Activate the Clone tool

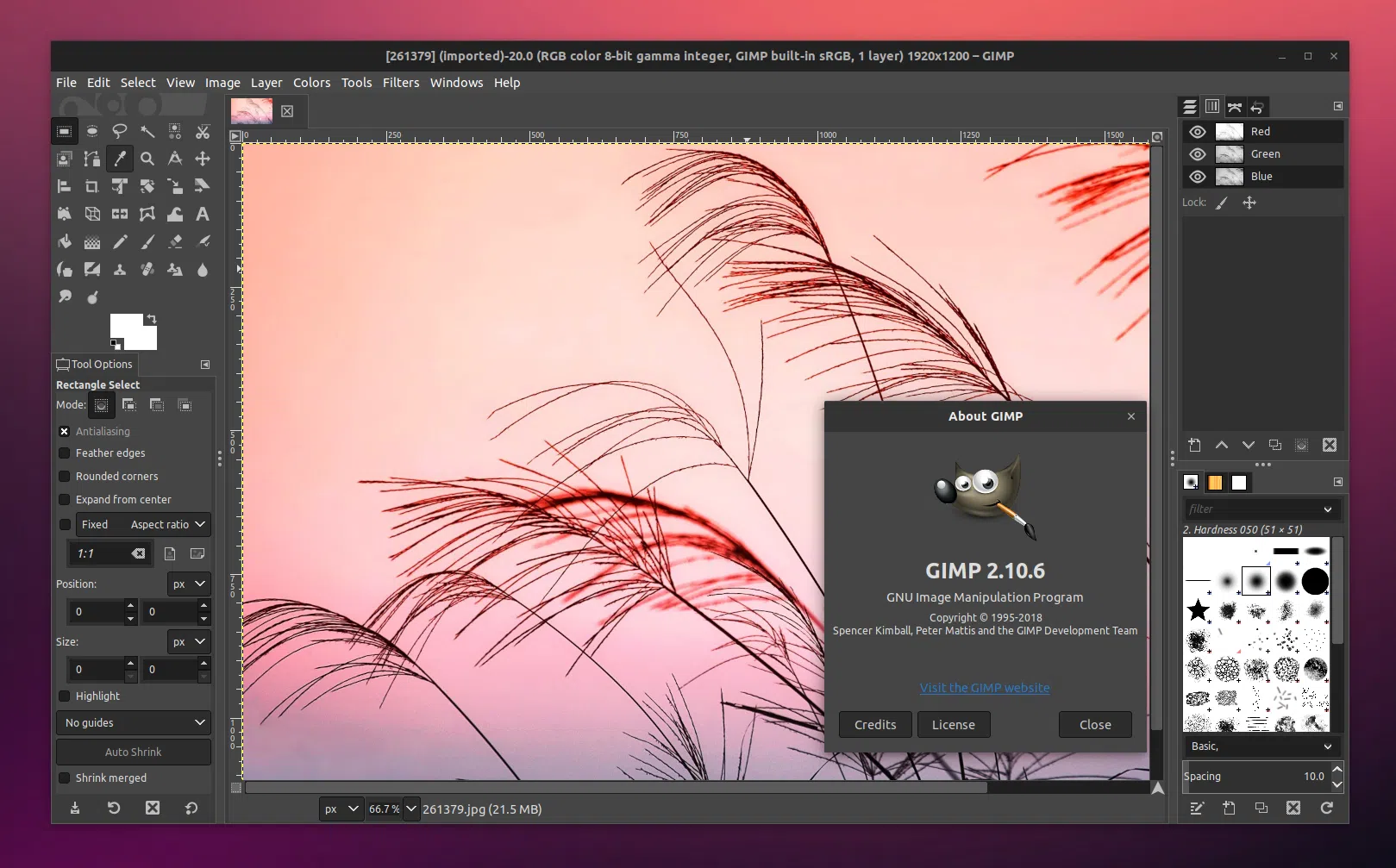pyautogui.click(x=120, y=269)
